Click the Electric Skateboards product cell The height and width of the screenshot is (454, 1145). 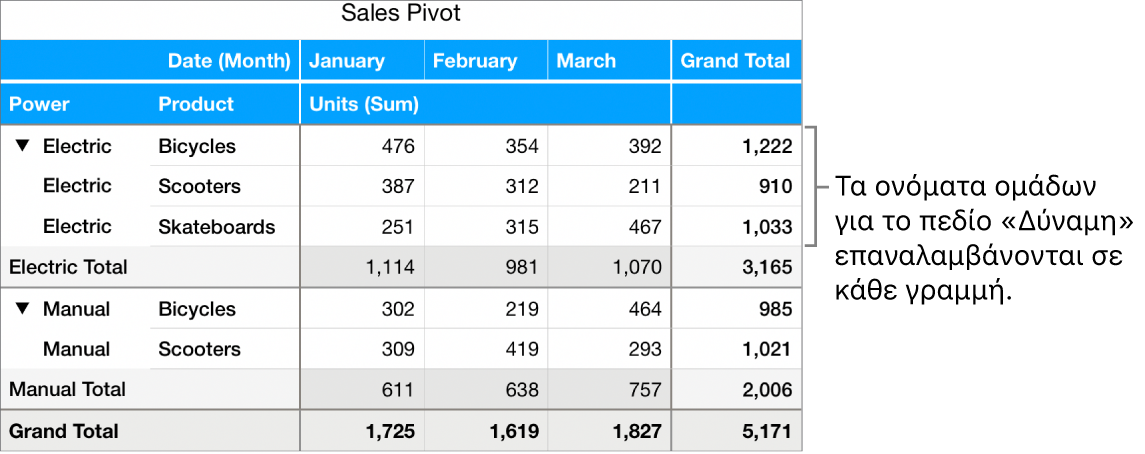coord(216,227)
